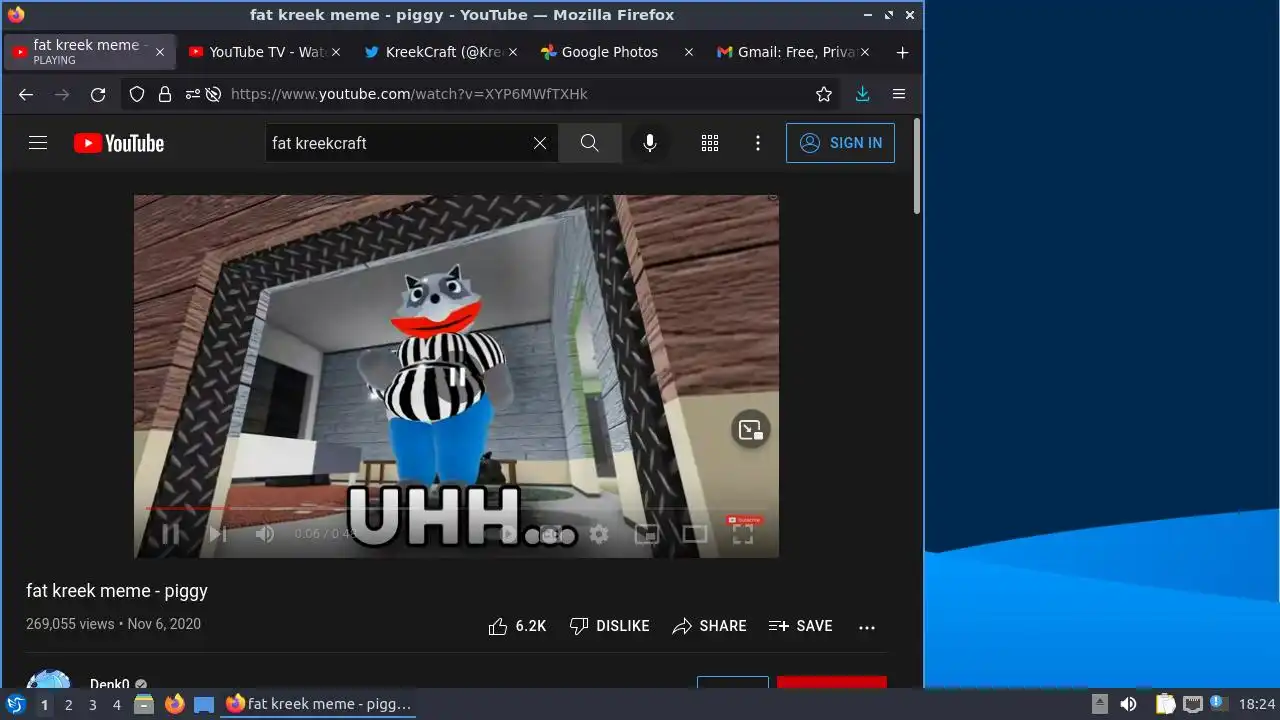Open the system volume tray icon
1280x720 pixels.
(x=1128, y=704)
